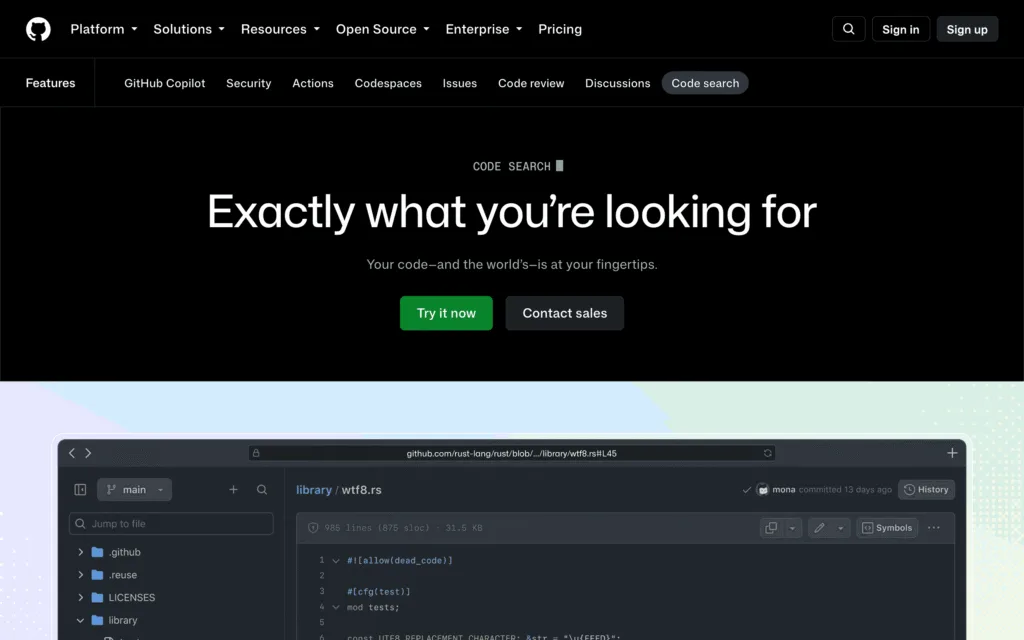This screenshot has height=640, width=1024.
Task: Expand the LICENSES folder chevron
Action: (80, 597)
